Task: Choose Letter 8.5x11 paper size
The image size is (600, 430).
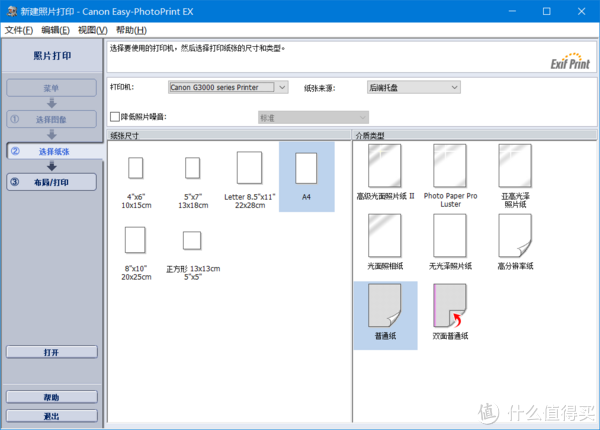Action: click(x=249, y=168)
